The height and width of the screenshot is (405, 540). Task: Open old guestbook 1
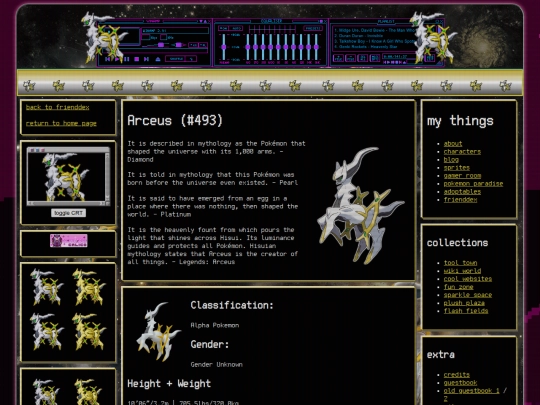(471, 391)
